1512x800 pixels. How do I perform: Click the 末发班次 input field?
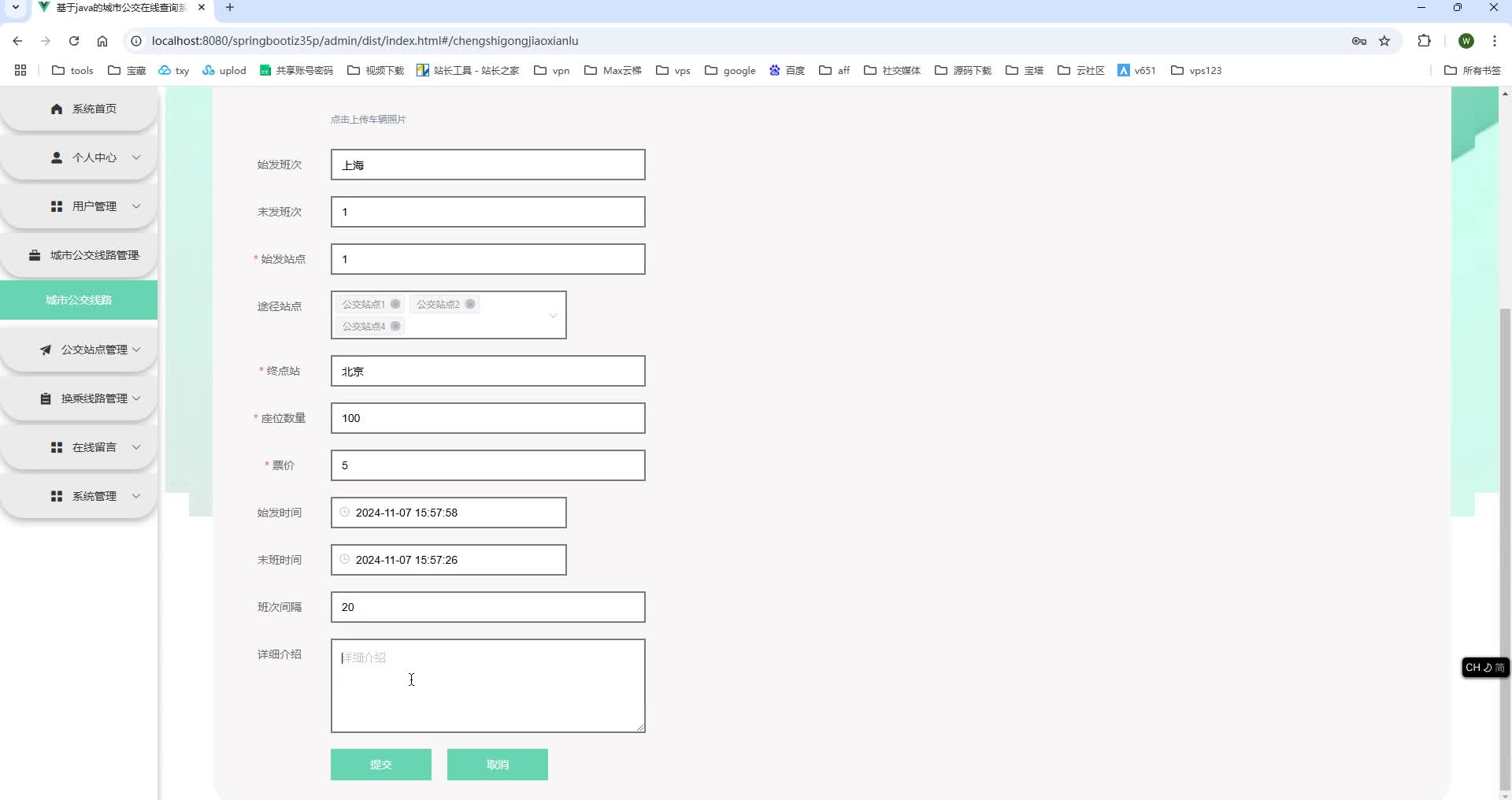click(488, 212)
